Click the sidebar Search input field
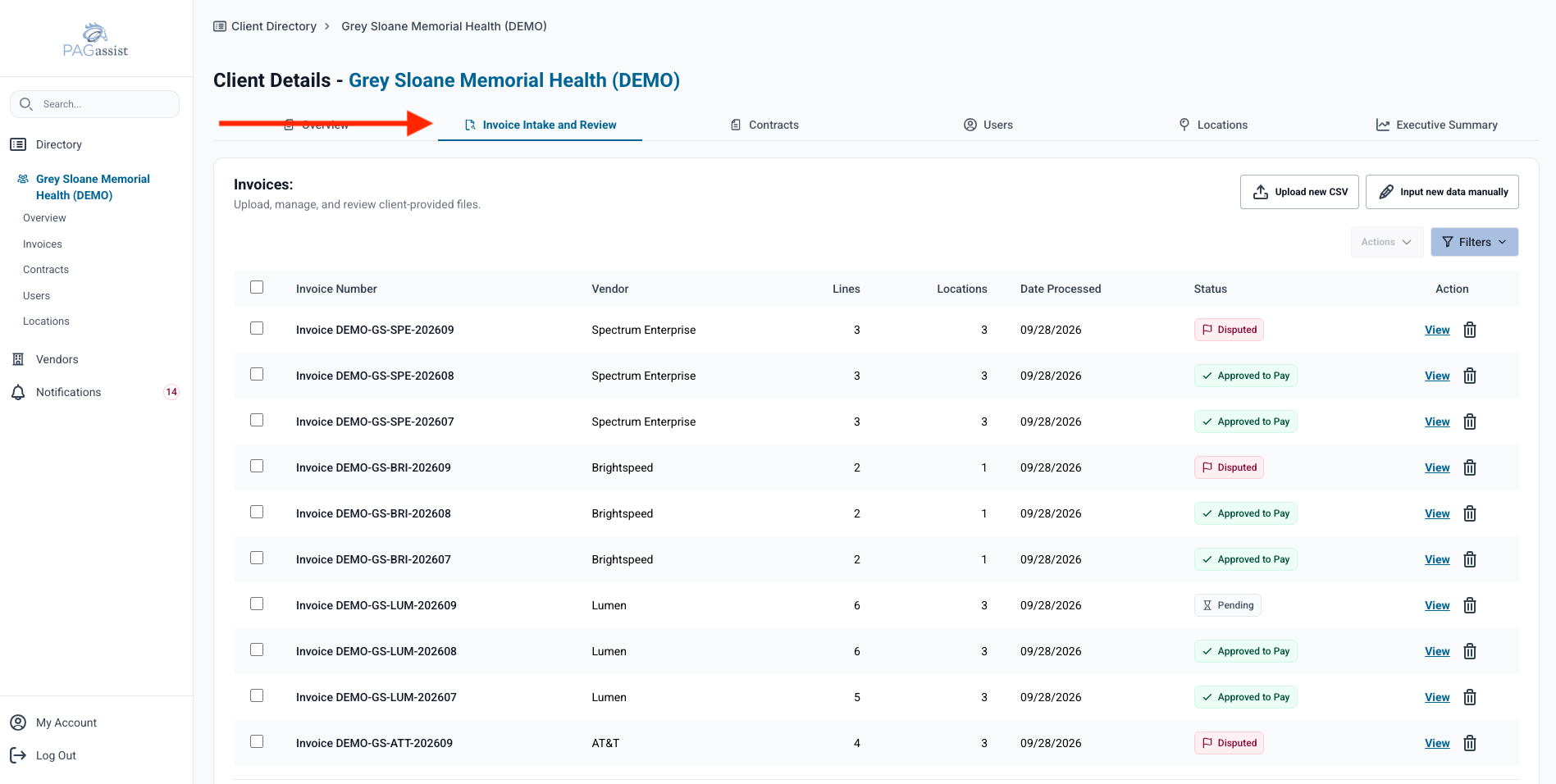 [94, 104]
